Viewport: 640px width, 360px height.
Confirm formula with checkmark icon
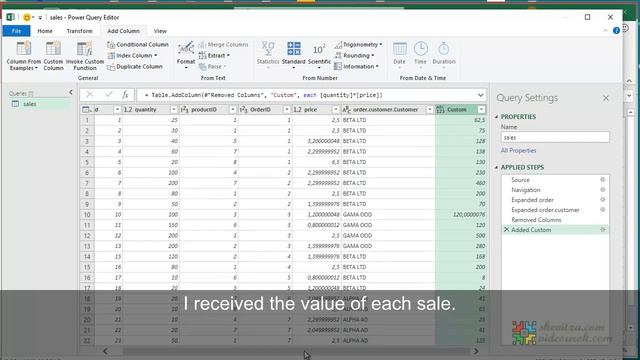pos(108,95)
